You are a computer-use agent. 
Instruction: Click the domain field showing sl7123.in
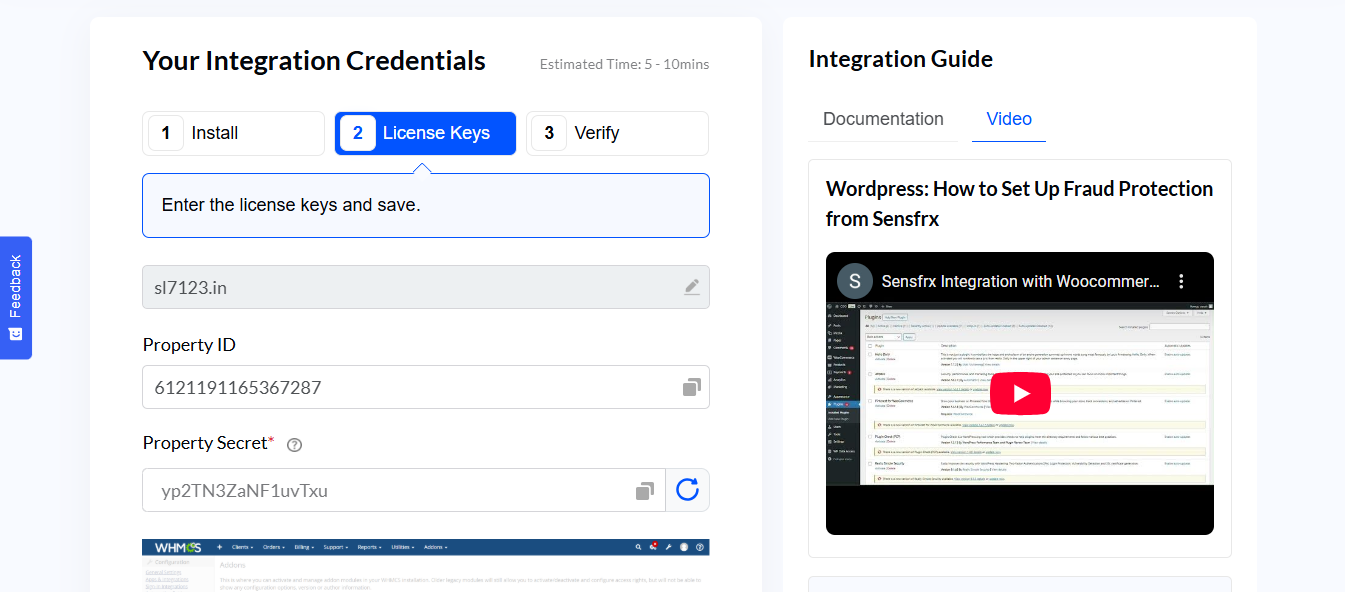coord(426,287)
